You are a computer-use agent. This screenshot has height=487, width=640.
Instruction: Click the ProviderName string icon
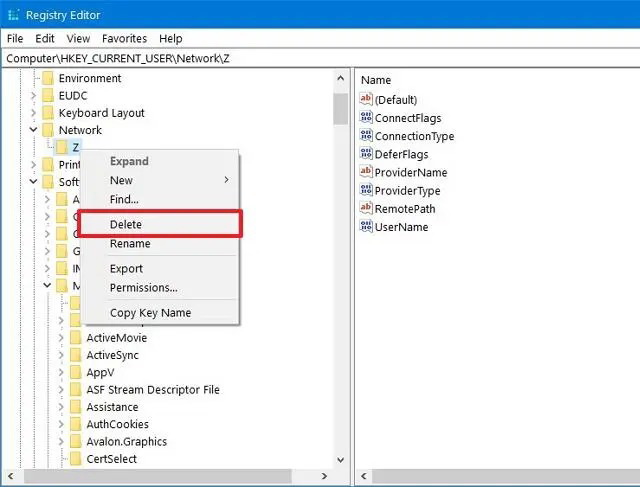(366, 171)
